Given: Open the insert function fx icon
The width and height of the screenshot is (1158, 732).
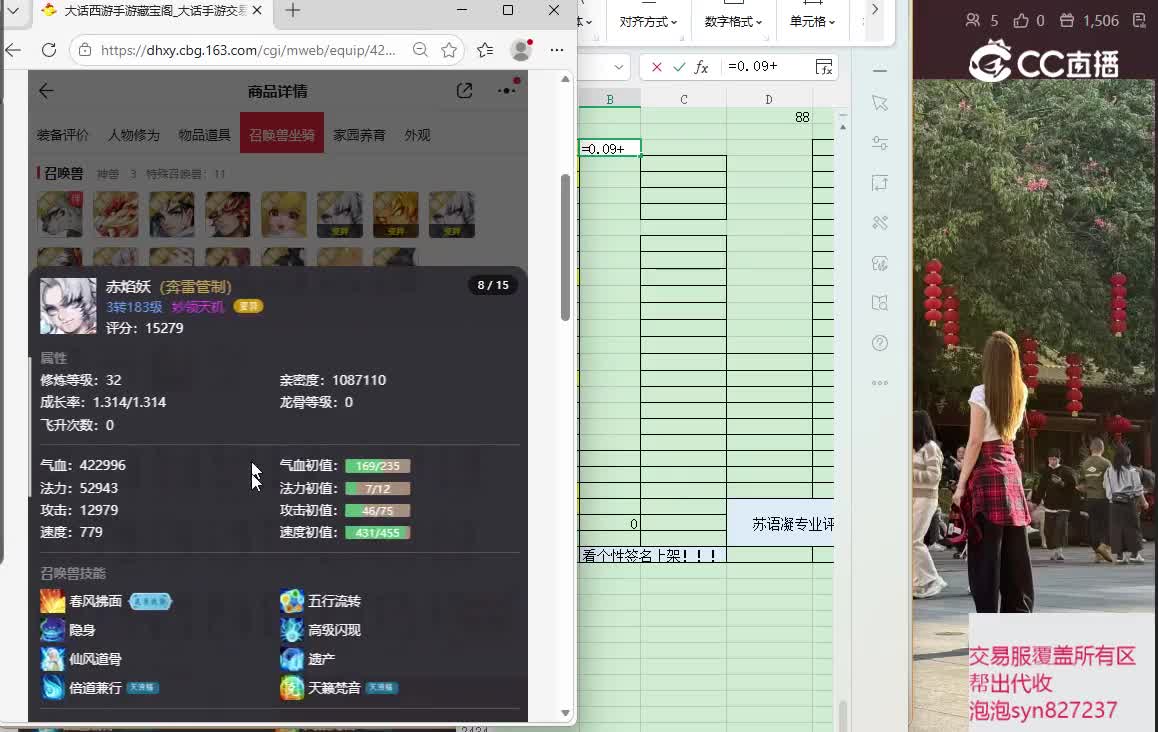Looking at the screenshot, I should coord(702,67).
